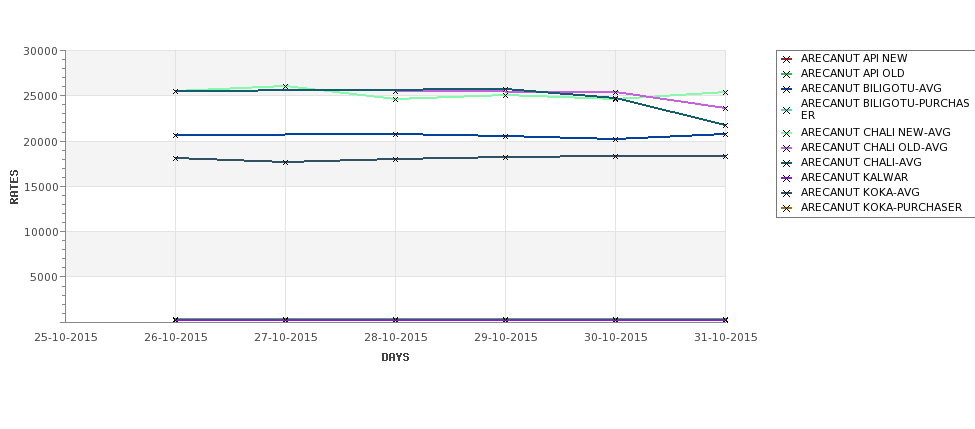Click the ARECANUT CHALI NEW-AVG legend marker

787,133
